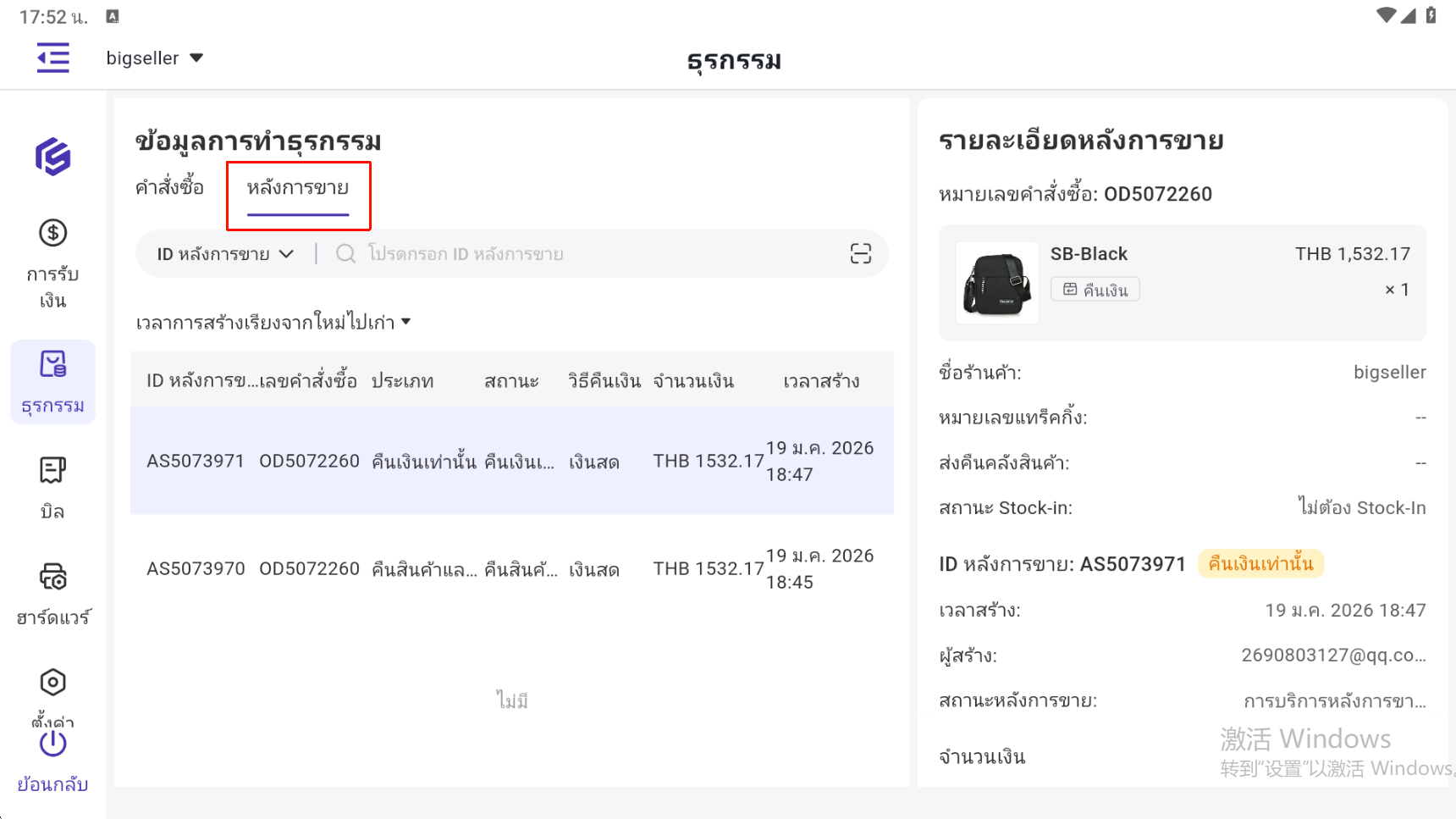The height and width of the screenshot is (819, 1456).
Task: Open the ID หลังการขาย search type dropdown
Action: click(224, 254)
